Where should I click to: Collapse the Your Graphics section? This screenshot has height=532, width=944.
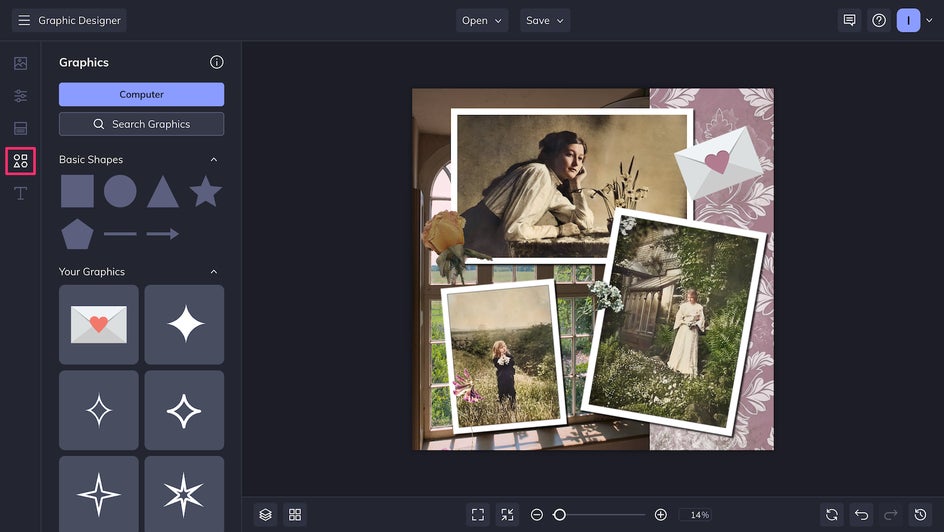click(214, 272)
